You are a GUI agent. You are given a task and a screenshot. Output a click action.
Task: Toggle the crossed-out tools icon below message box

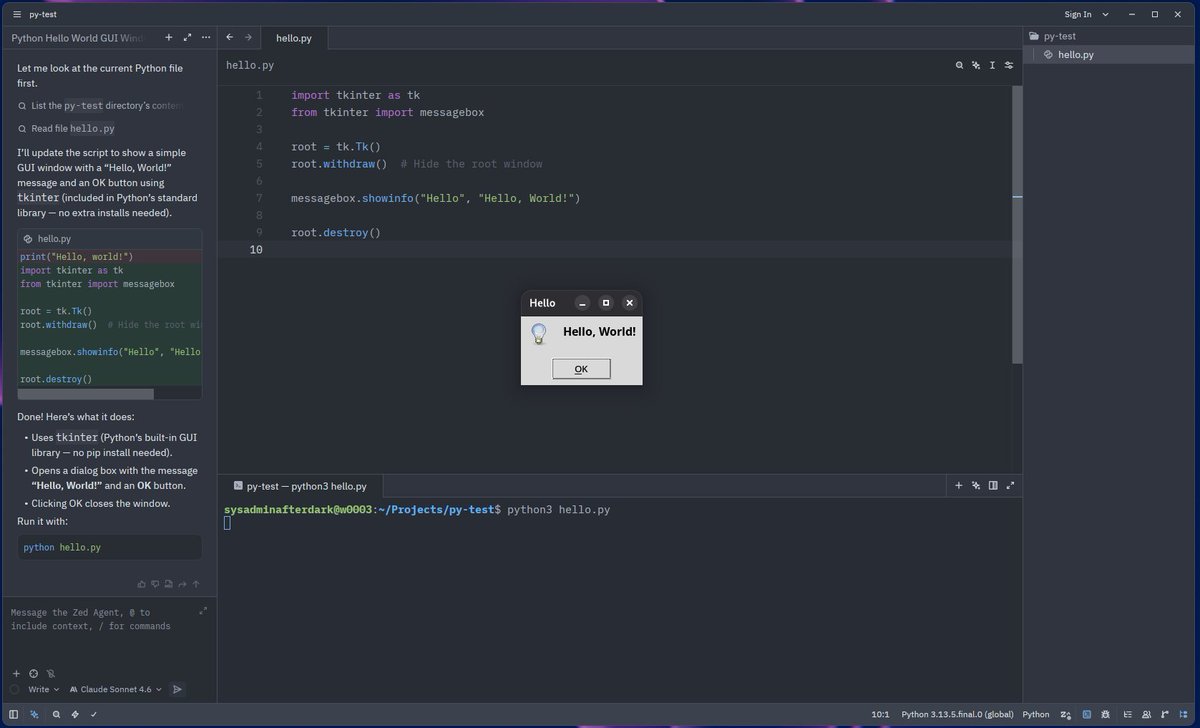point(51,674)
